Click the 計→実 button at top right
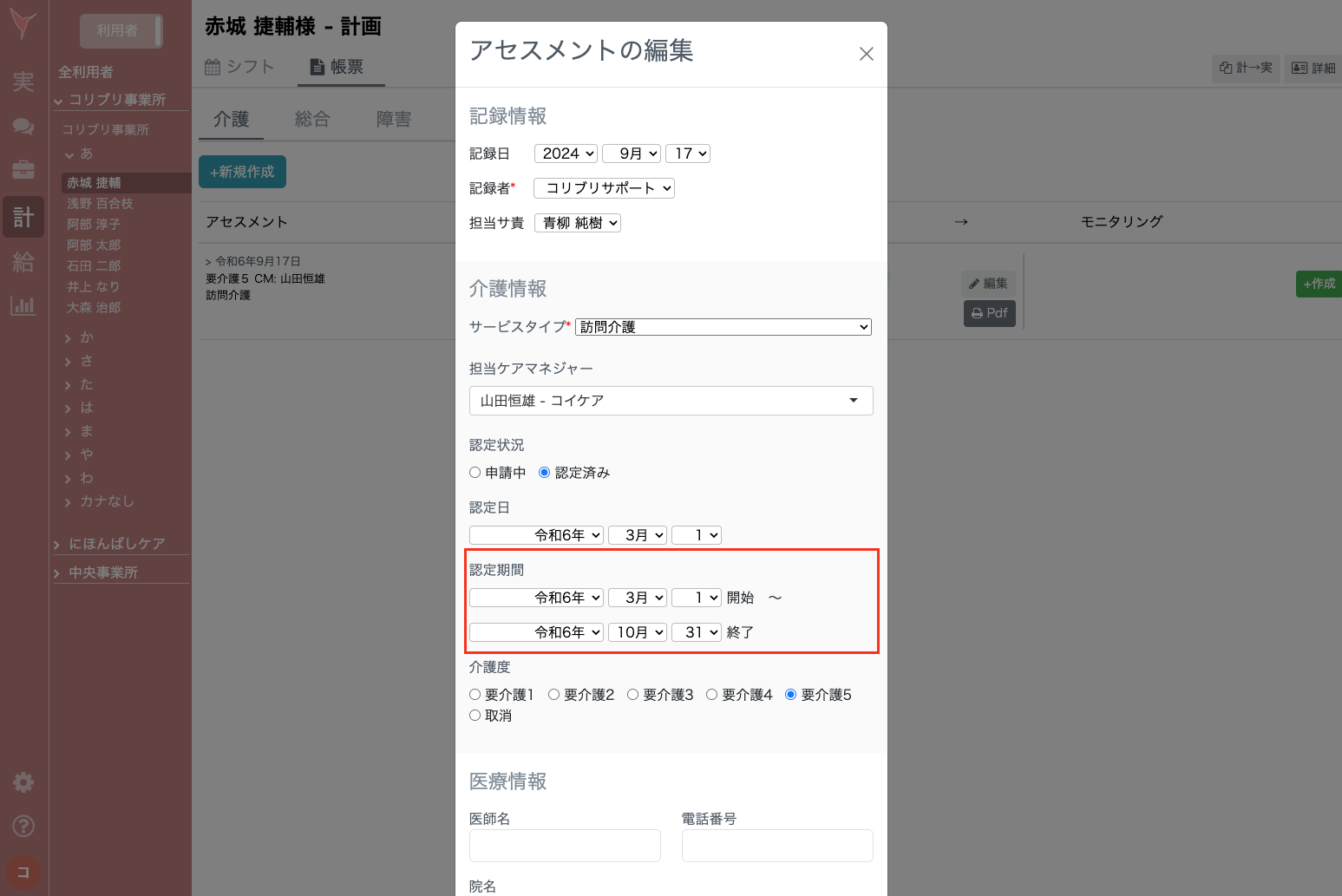Image resolution: width=1342 pixels, height=896 pixels. 1246,68
